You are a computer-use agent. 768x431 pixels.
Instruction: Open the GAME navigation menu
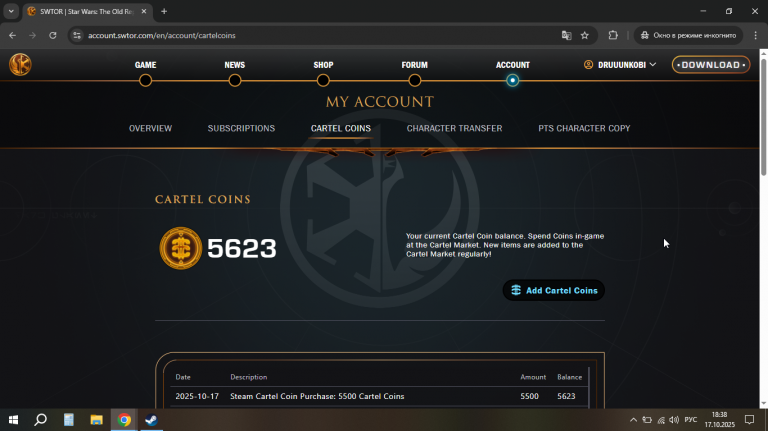(145, 65)
